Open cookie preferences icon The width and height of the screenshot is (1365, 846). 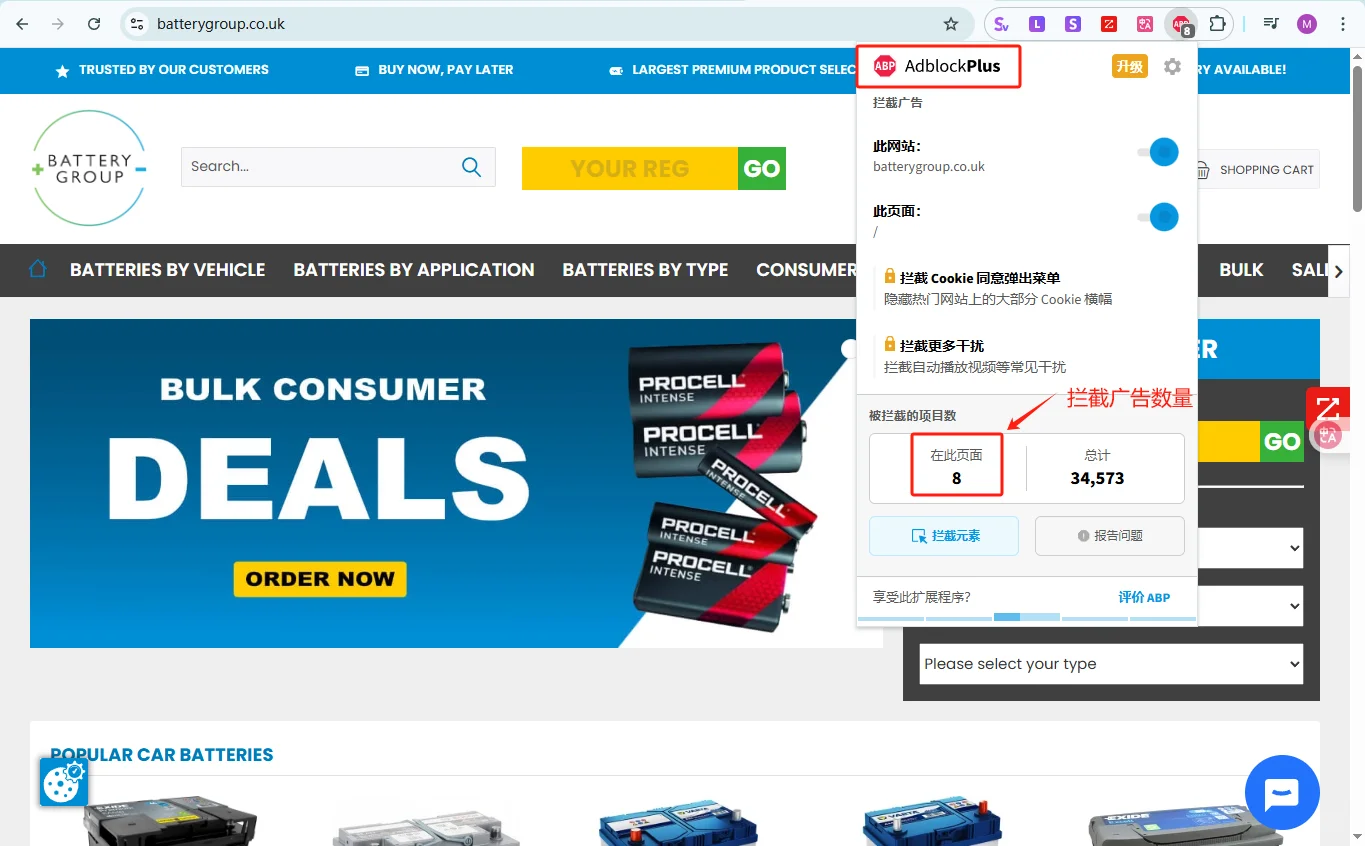(x=63, y=782)
